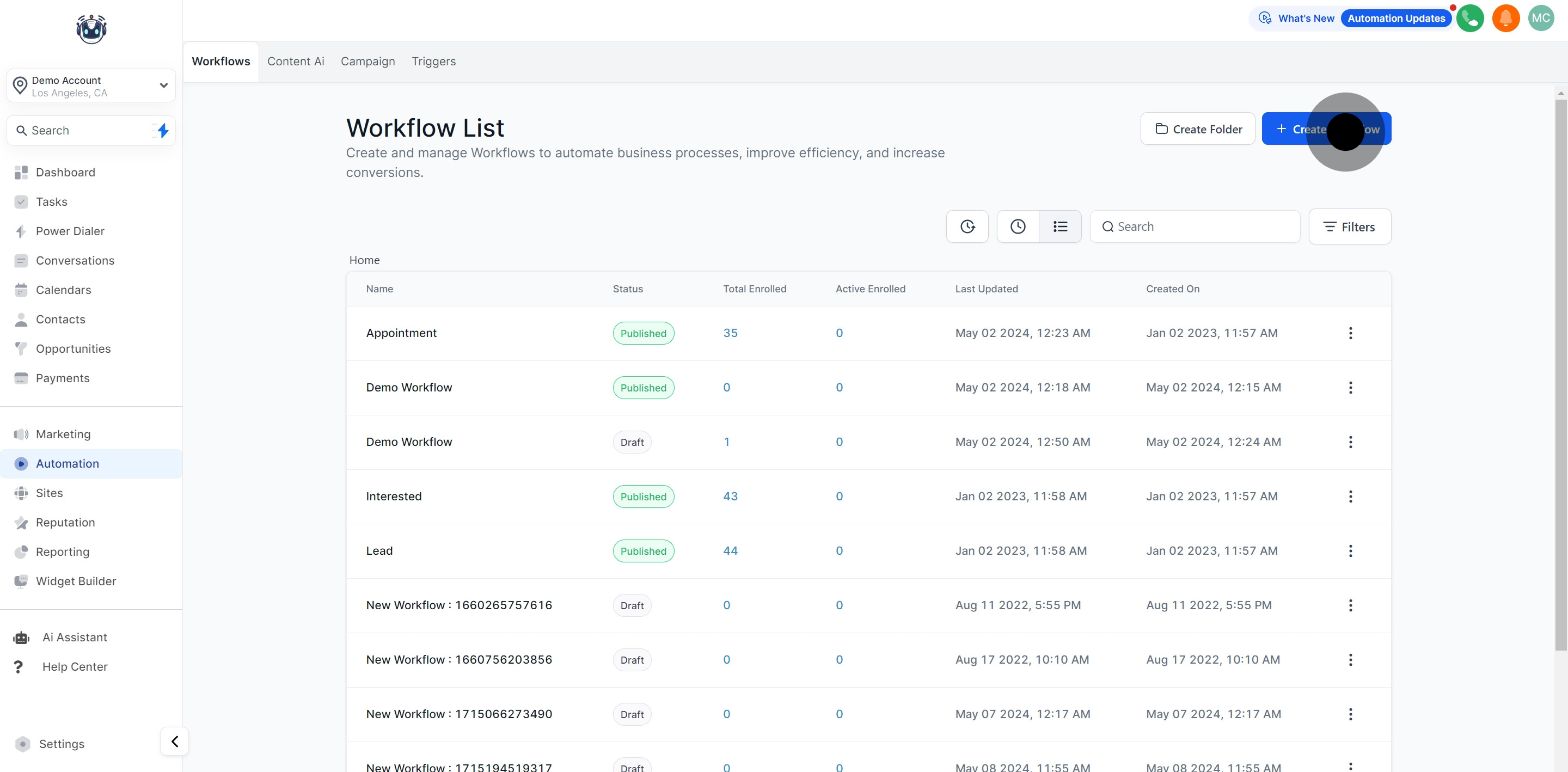
Task: Open the Triggers tab
Action: 433,62
